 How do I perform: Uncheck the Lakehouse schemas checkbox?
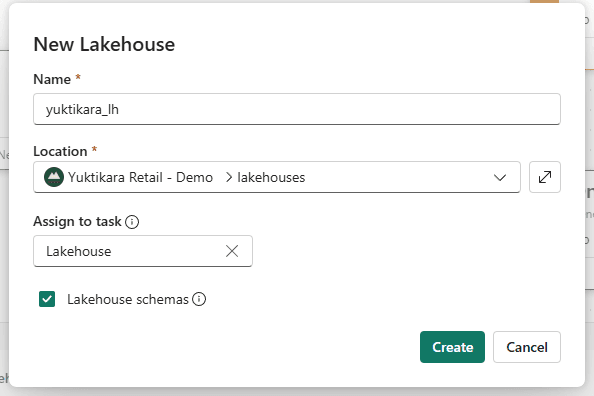[x=47, y=299]
